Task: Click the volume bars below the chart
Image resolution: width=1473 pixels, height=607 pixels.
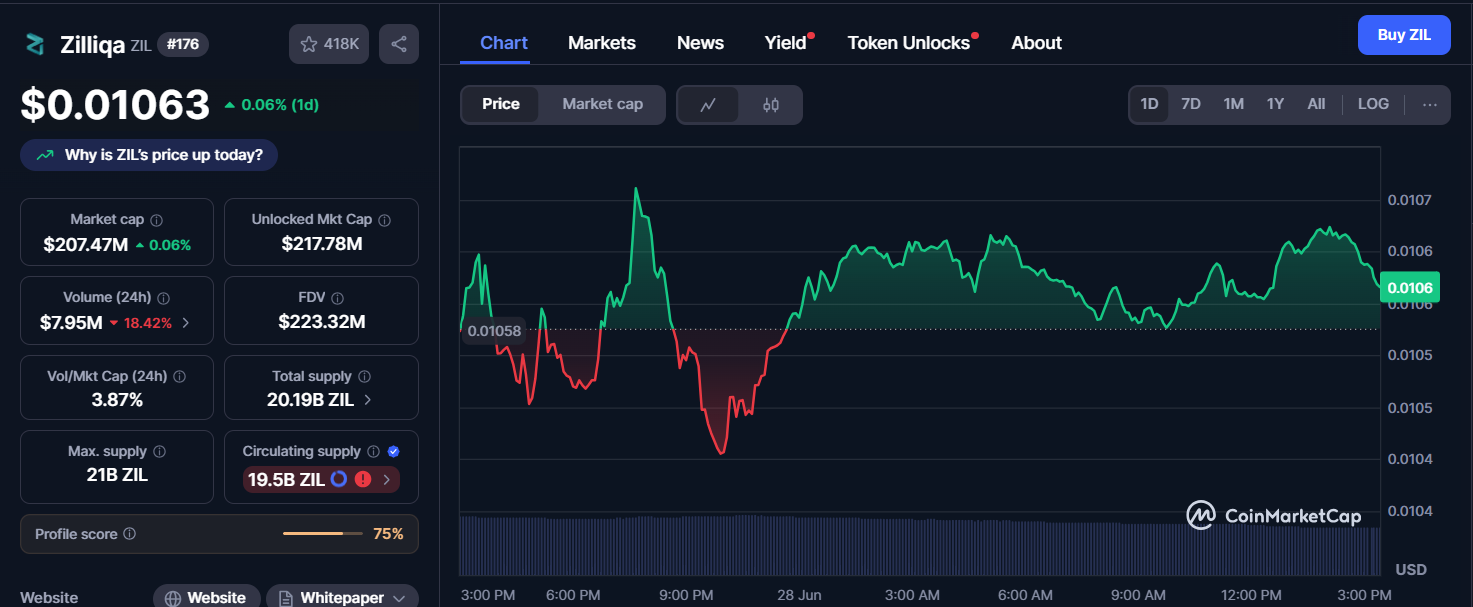Action: click(920, 546)
